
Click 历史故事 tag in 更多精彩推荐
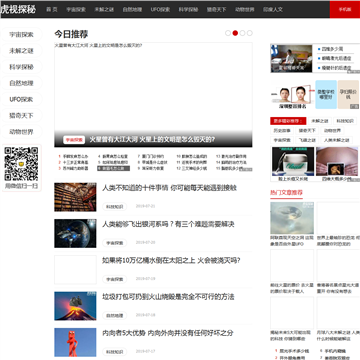tap(282, 131)
